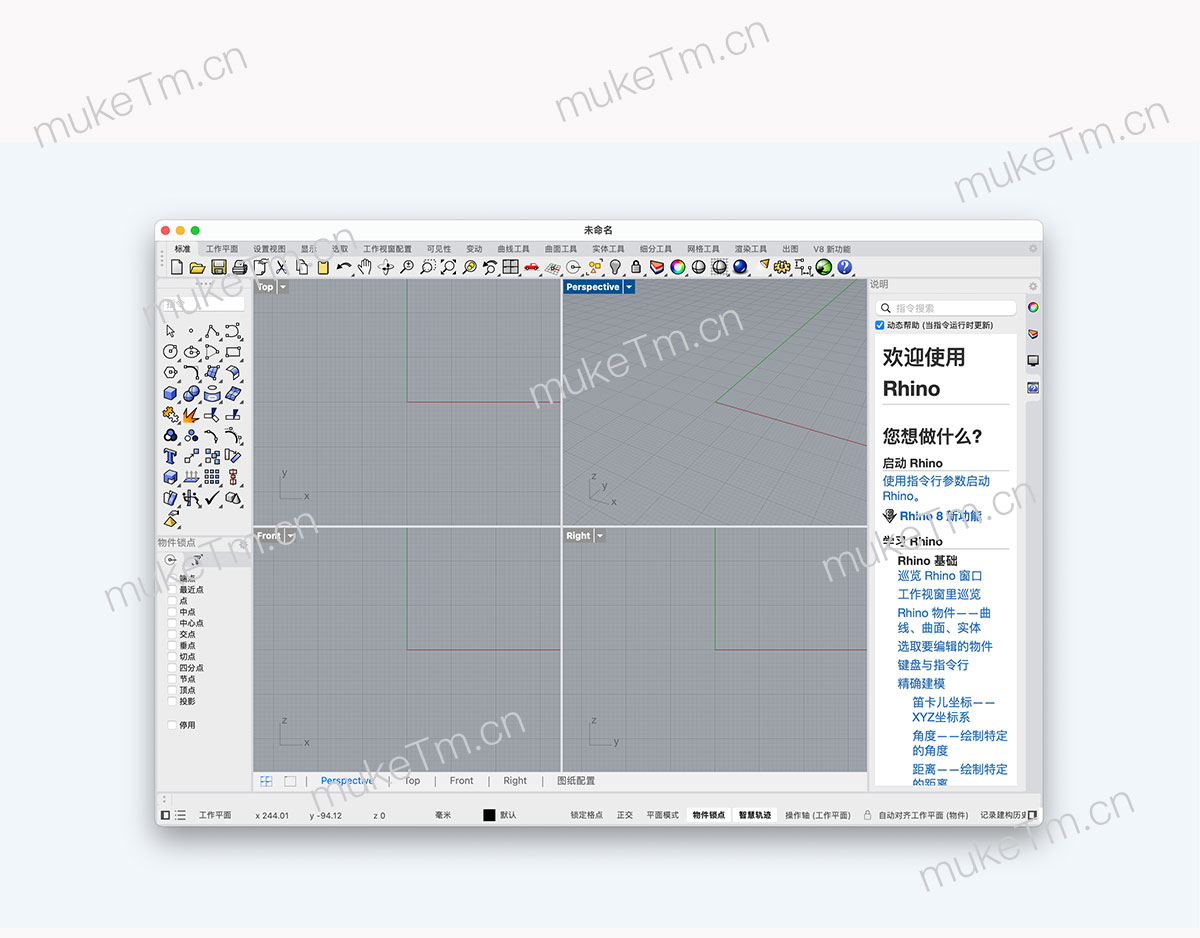
Task: Expand the Top viewport menu arrow
Action: coord(283,287)
